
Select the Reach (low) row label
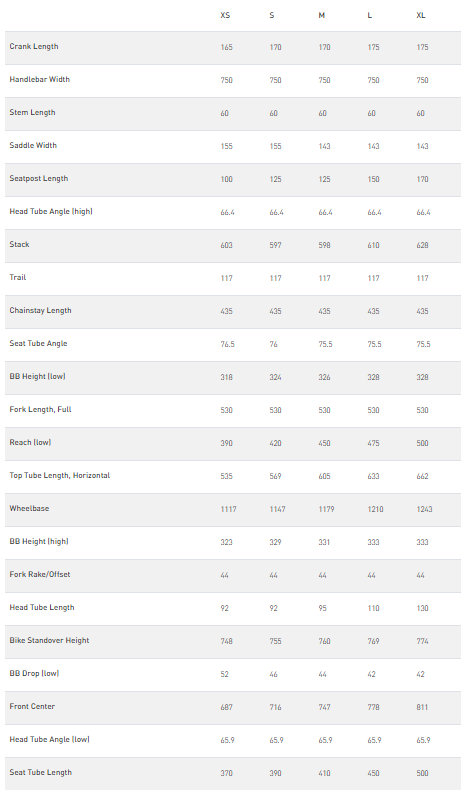(30, 442)
